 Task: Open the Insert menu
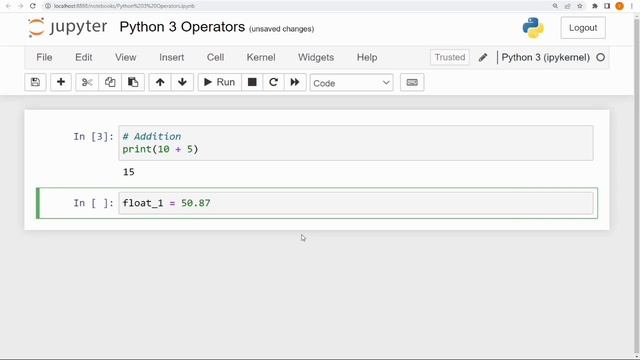(171, 58)
